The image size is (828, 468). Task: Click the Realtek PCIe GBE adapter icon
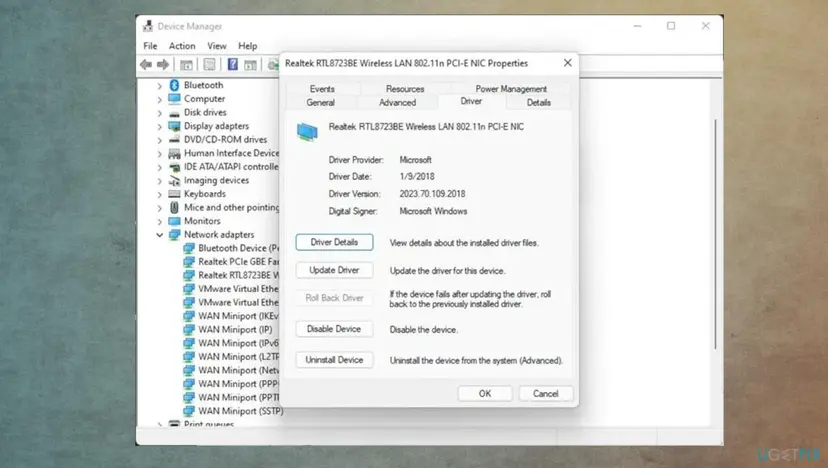click(189, 261)
